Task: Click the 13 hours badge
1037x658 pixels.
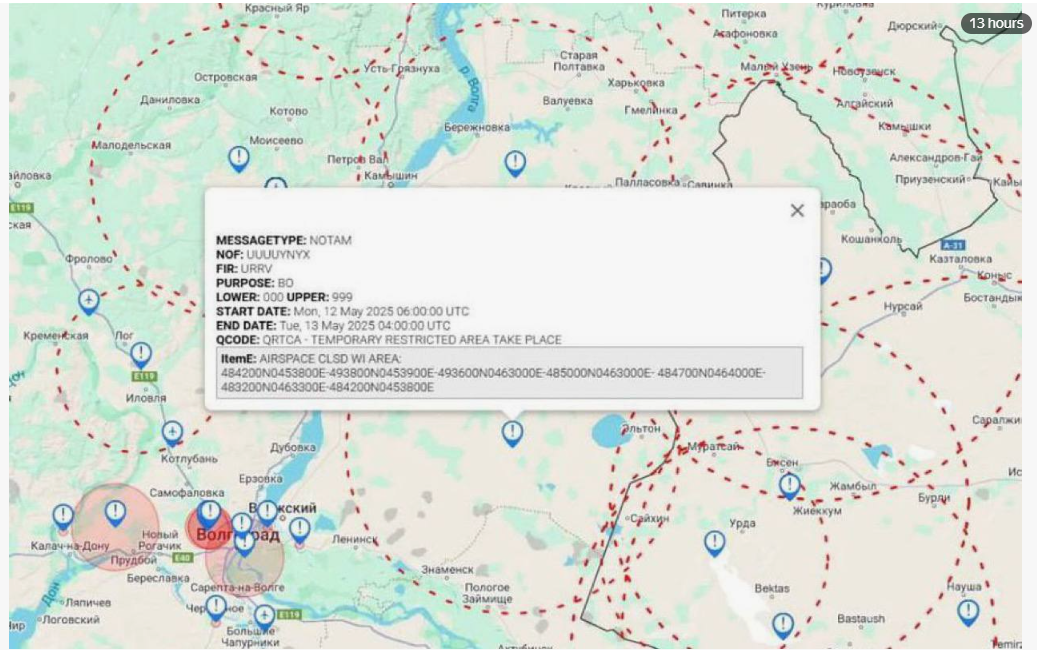Action: [996, 23]
